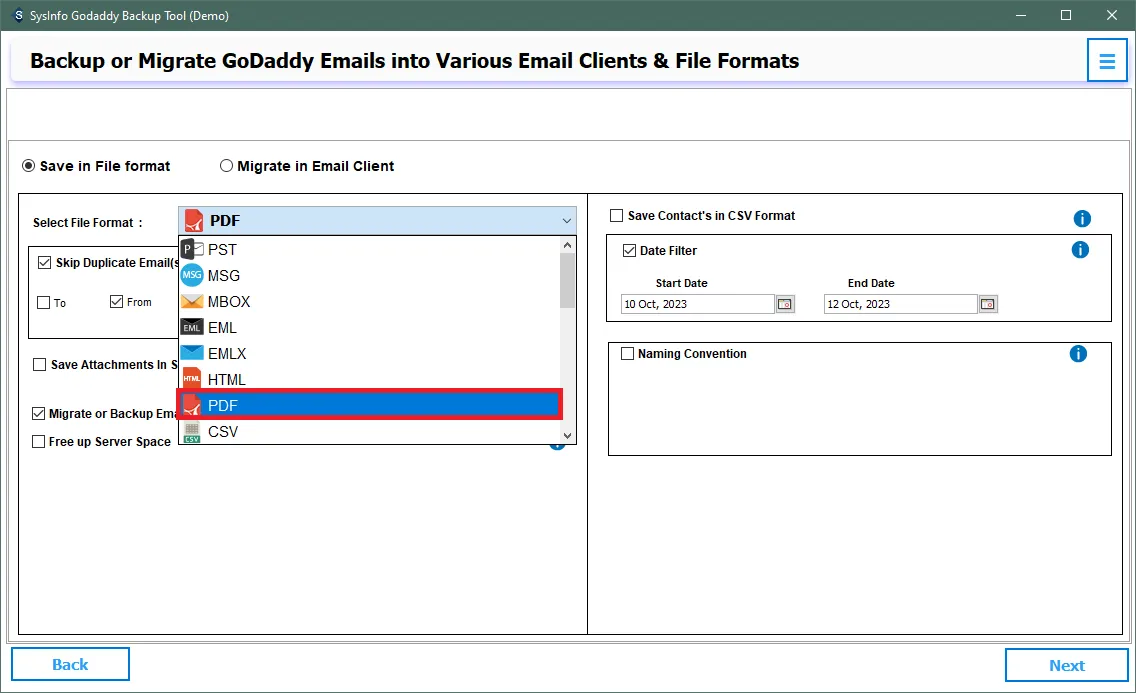Click scroll down arrow in format list

coord(568,435)
